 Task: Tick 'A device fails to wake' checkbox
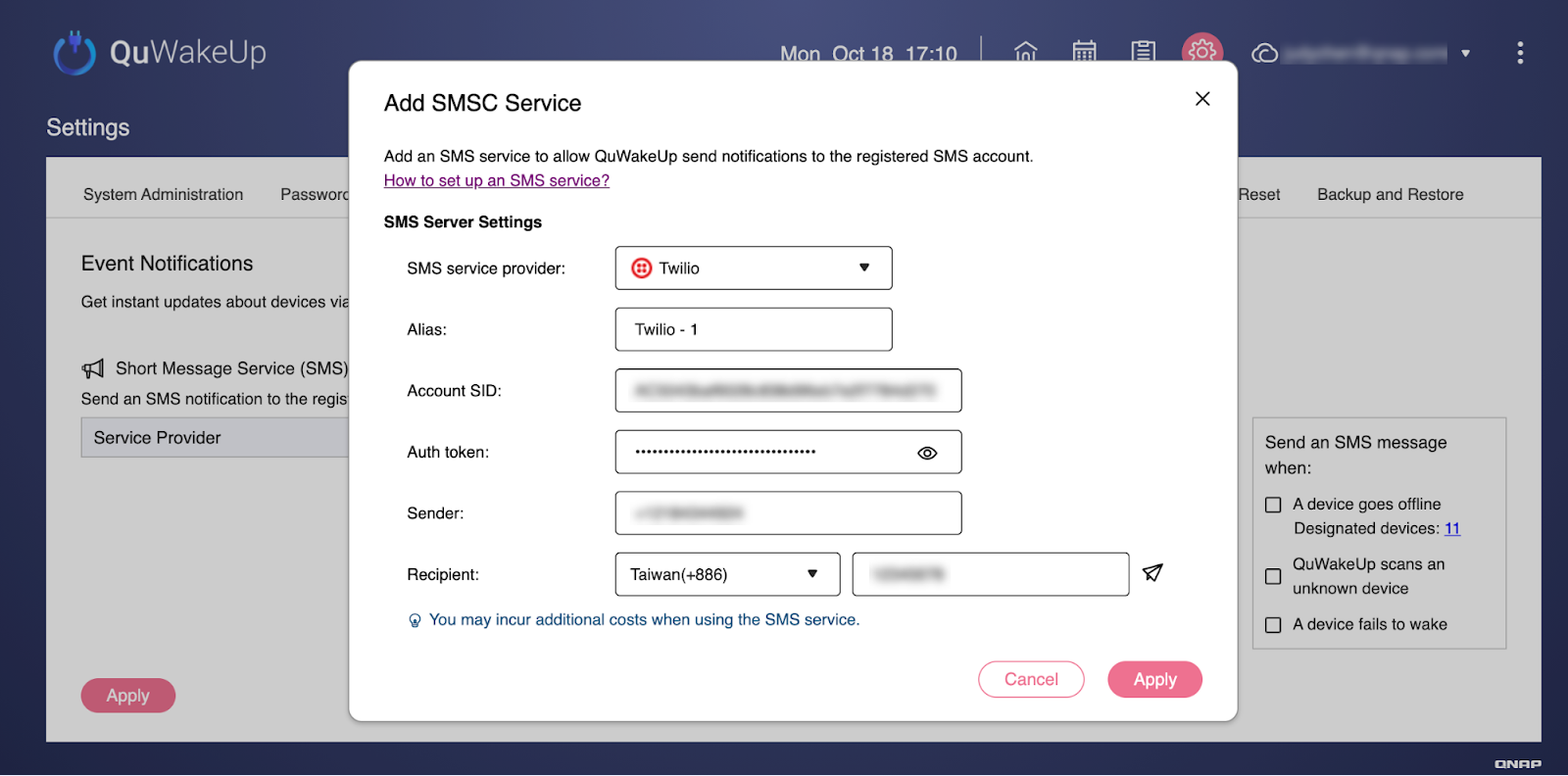click(x=1273, y=625)
